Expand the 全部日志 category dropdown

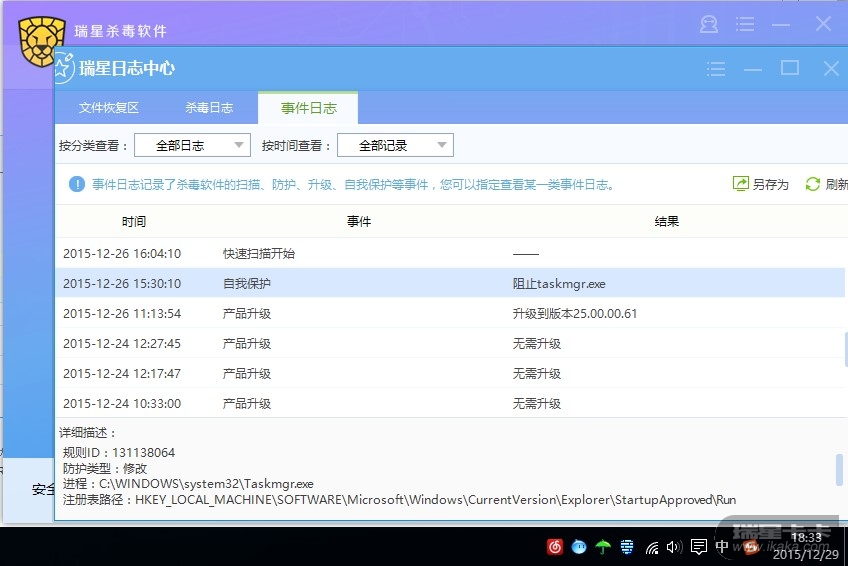(x=192, y=145)
